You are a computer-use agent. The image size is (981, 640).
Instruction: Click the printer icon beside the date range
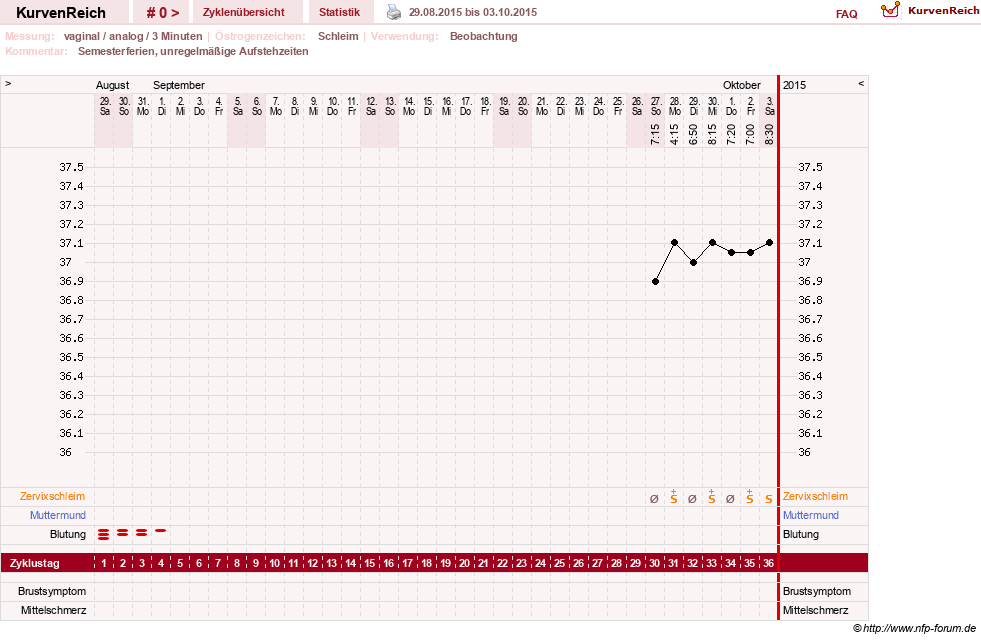394,12
